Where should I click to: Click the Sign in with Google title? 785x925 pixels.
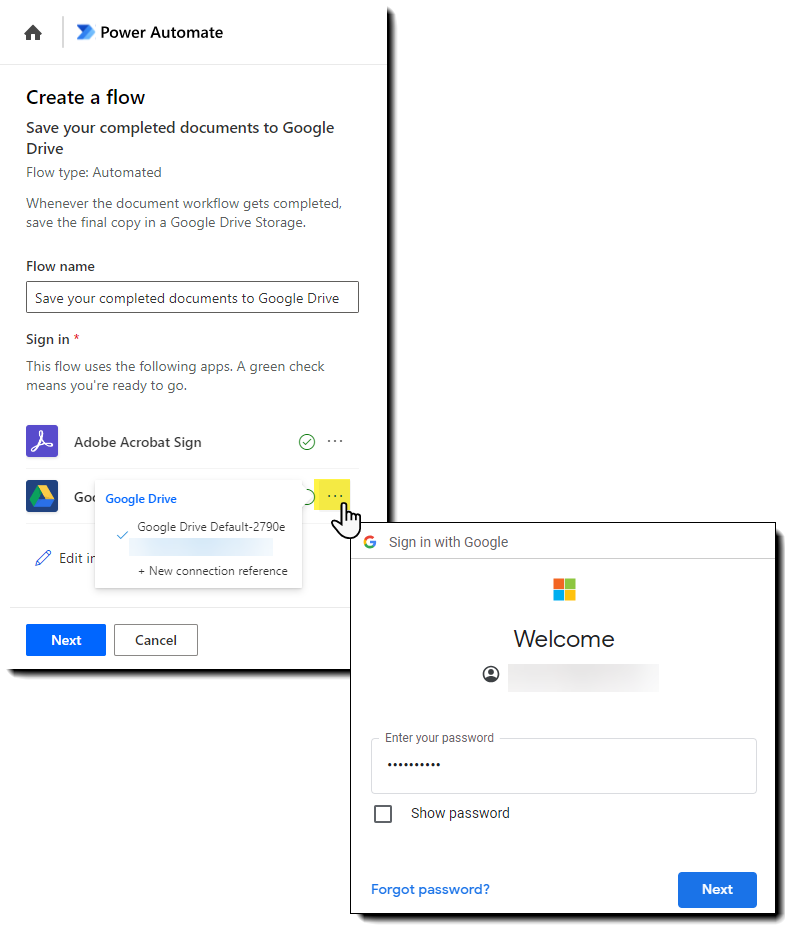(448, 542)
